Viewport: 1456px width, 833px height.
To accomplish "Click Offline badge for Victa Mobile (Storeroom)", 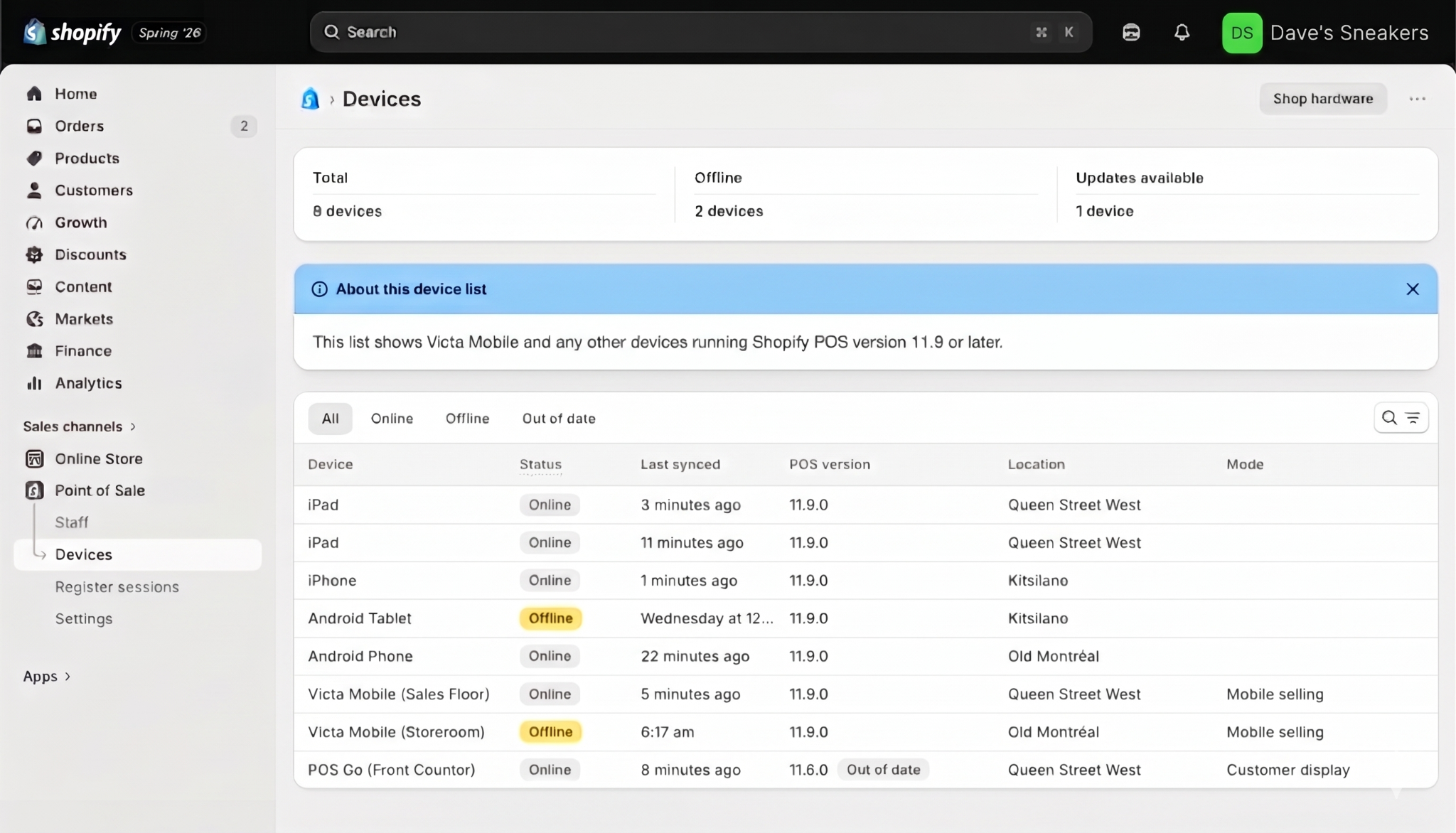I will click(x=550, y=732).
